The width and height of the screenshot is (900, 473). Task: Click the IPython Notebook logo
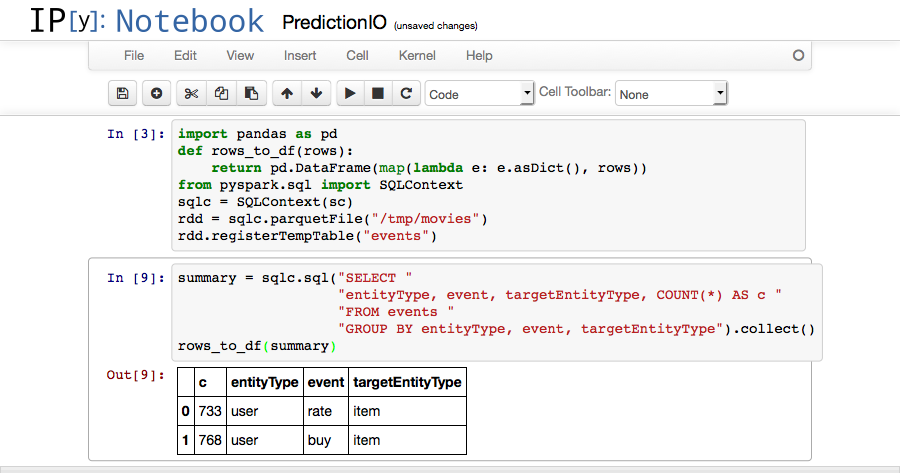click(x=146, y=21)
